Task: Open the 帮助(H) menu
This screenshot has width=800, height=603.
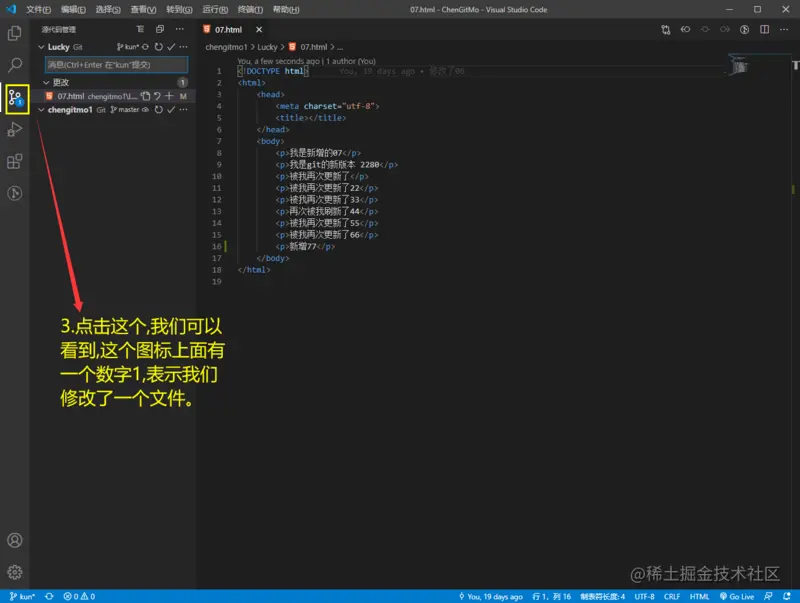Action: click(286, 10)
